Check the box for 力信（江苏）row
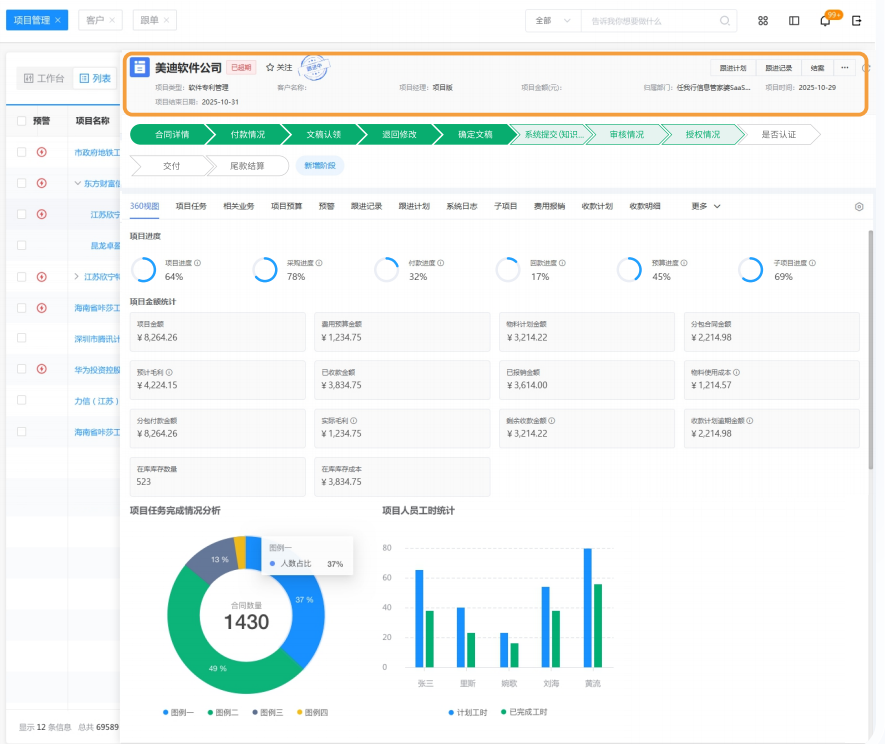This screenshot has width=885, height=744. tap(21, 400)
